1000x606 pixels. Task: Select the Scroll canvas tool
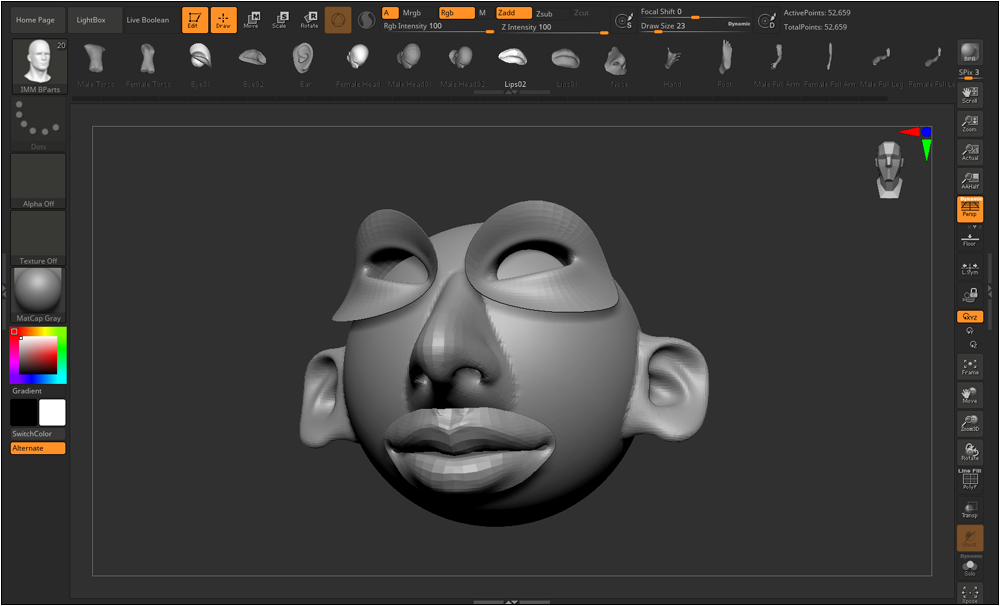pos(969,95)
